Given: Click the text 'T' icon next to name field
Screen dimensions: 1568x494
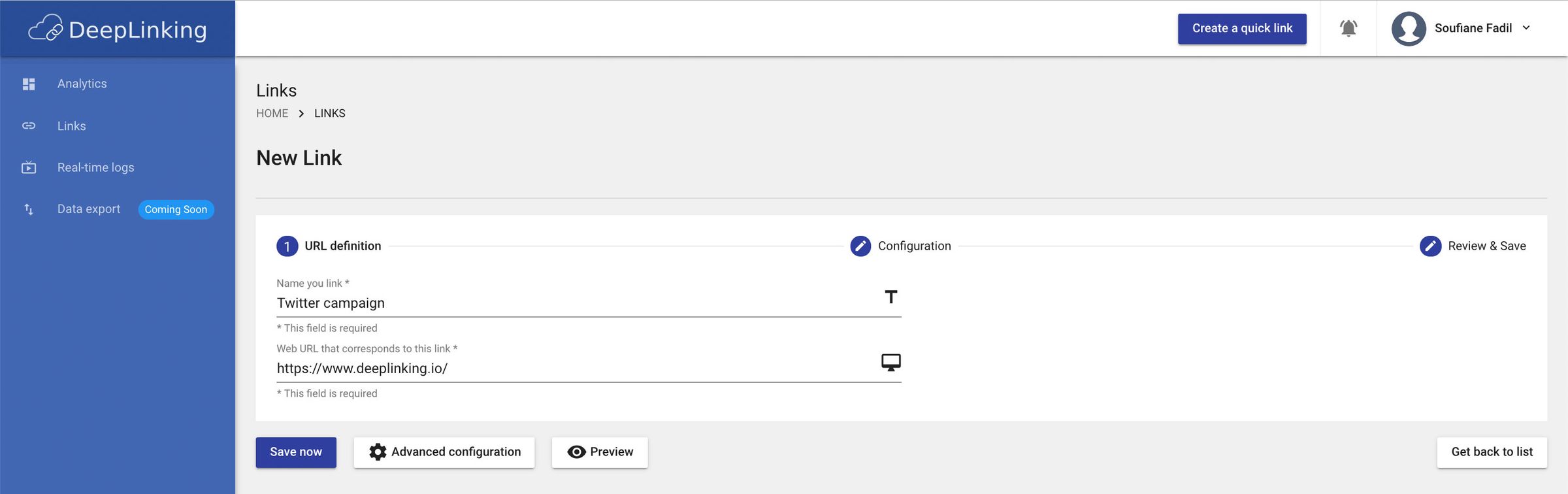Looking at the screenshot, I should (x=891, y=297).
